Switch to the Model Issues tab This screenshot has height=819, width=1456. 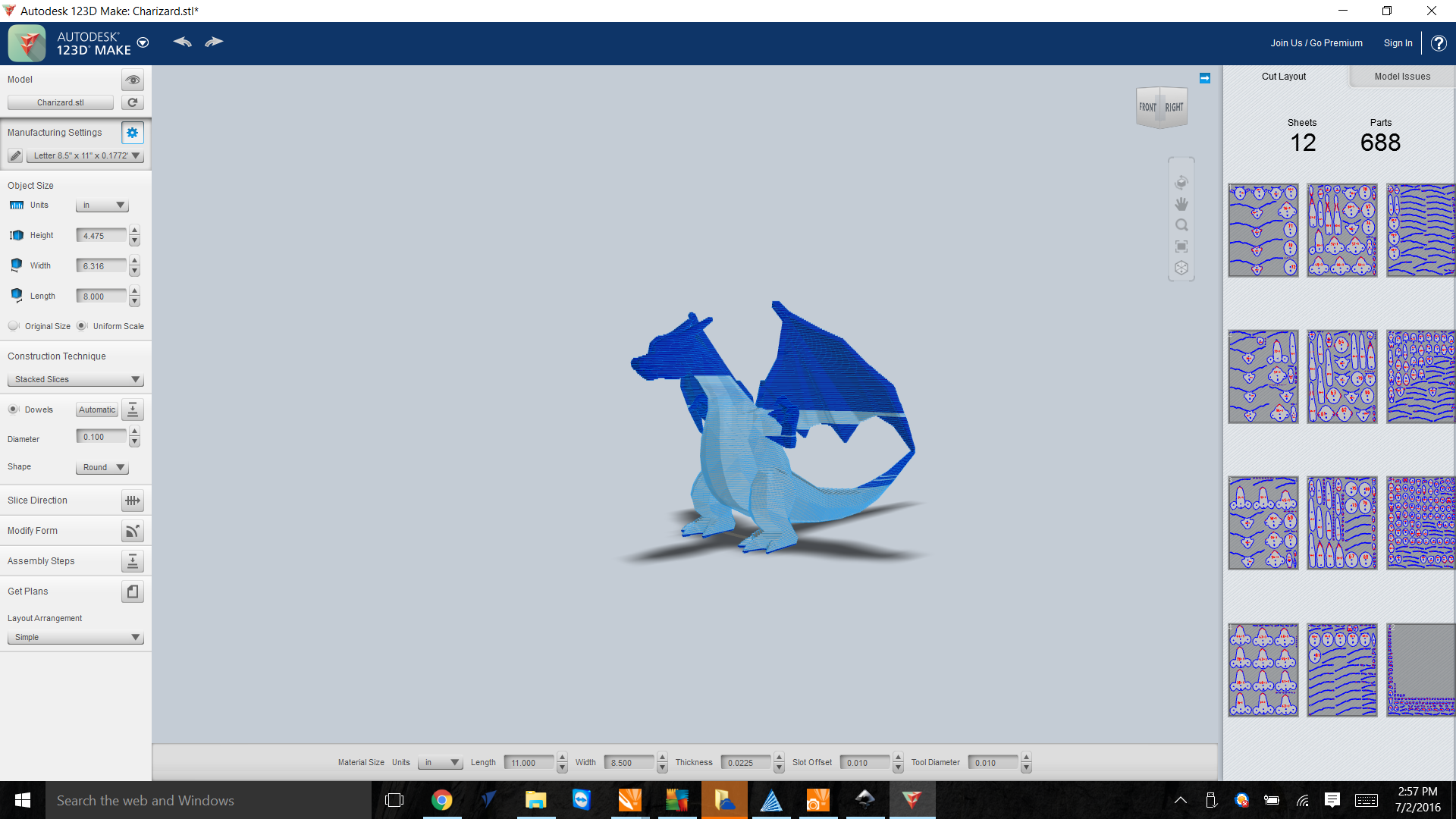(1402, 77)
